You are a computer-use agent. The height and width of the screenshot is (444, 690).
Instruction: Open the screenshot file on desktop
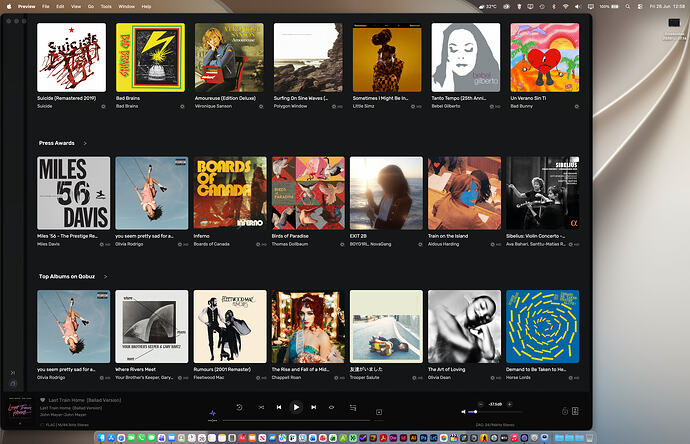click(674, 22)
